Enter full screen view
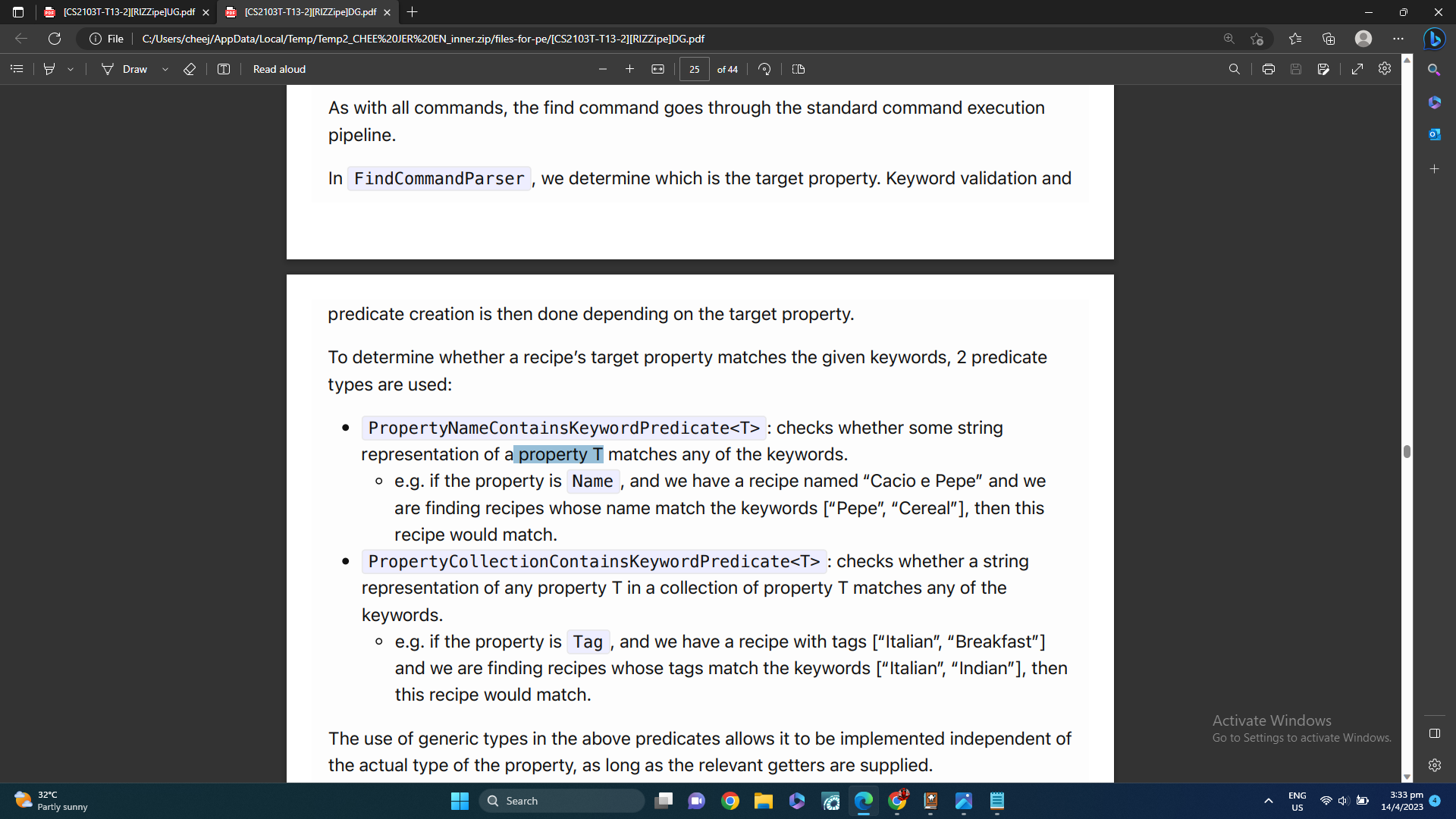The width and height of the screenshot is (1456, 819). (x=1357, y=69)
